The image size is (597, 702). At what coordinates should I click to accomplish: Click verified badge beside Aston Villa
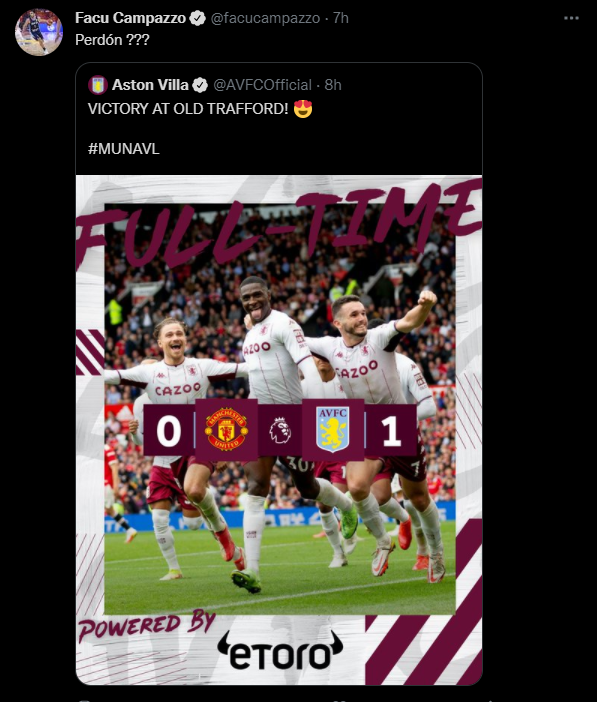(x=200, y=85)
